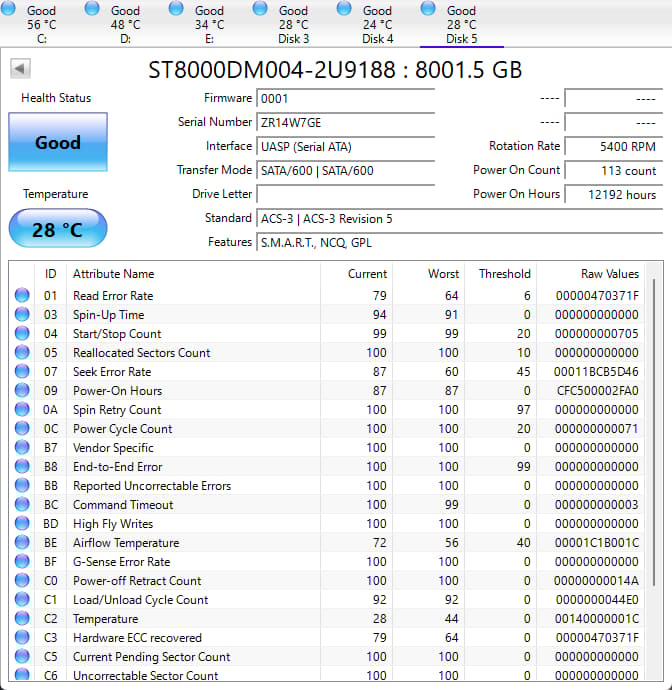
Task: Switch to the D: drive tab
Action: [125, 24]
